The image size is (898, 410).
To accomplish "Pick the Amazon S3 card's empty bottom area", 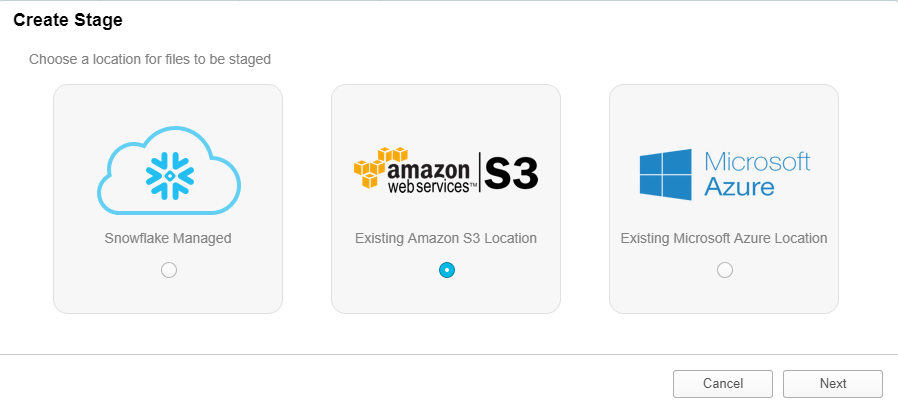I will (x=446, y=297).
